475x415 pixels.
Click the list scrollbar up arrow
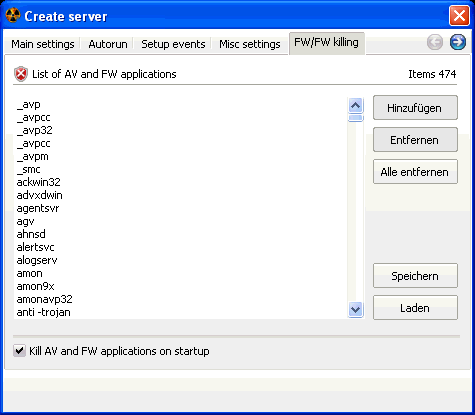click(355, 106)
